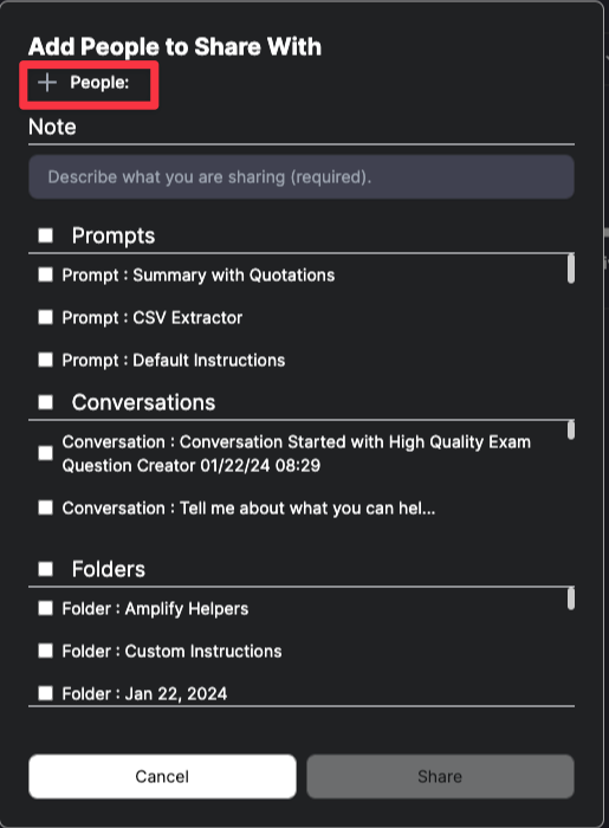Click the Note section heading

click(50, 126)
